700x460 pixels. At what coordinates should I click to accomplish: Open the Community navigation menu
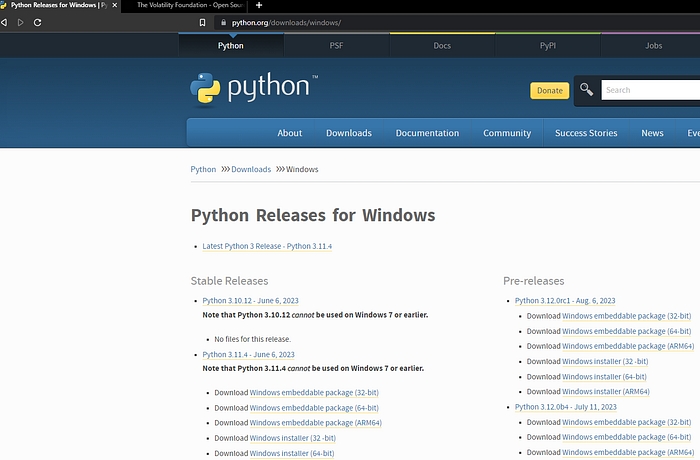click(507, 133)
